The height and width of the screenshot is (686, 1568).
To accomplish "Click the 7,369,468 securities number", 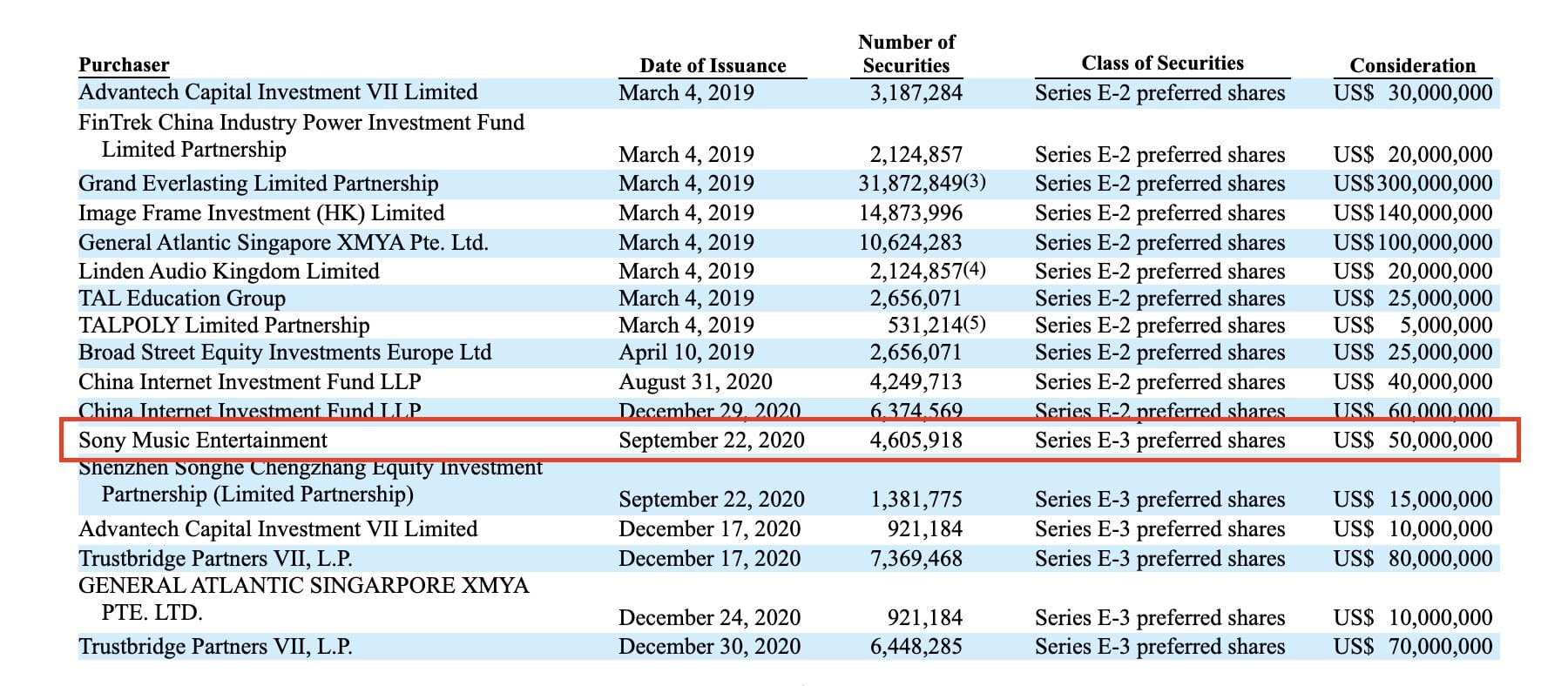I will (916, 559).
